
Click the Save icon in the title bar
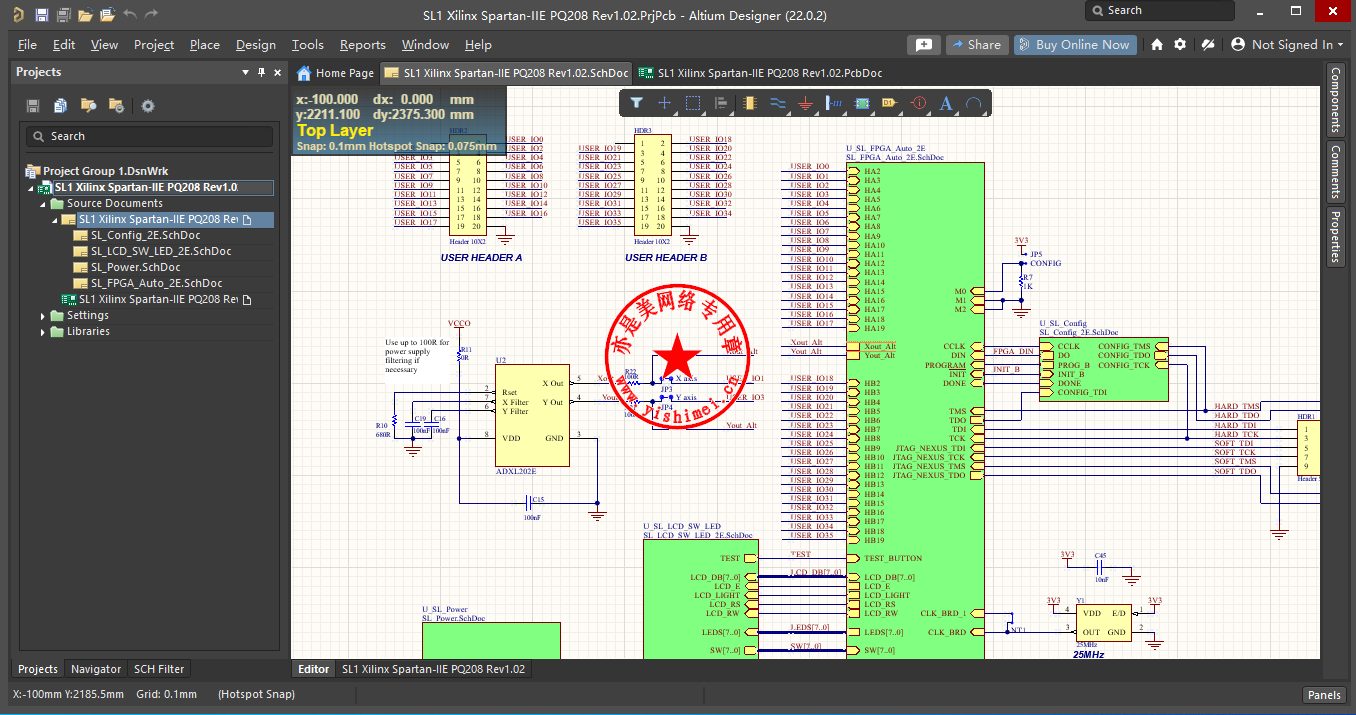click(x=41, y=15)
